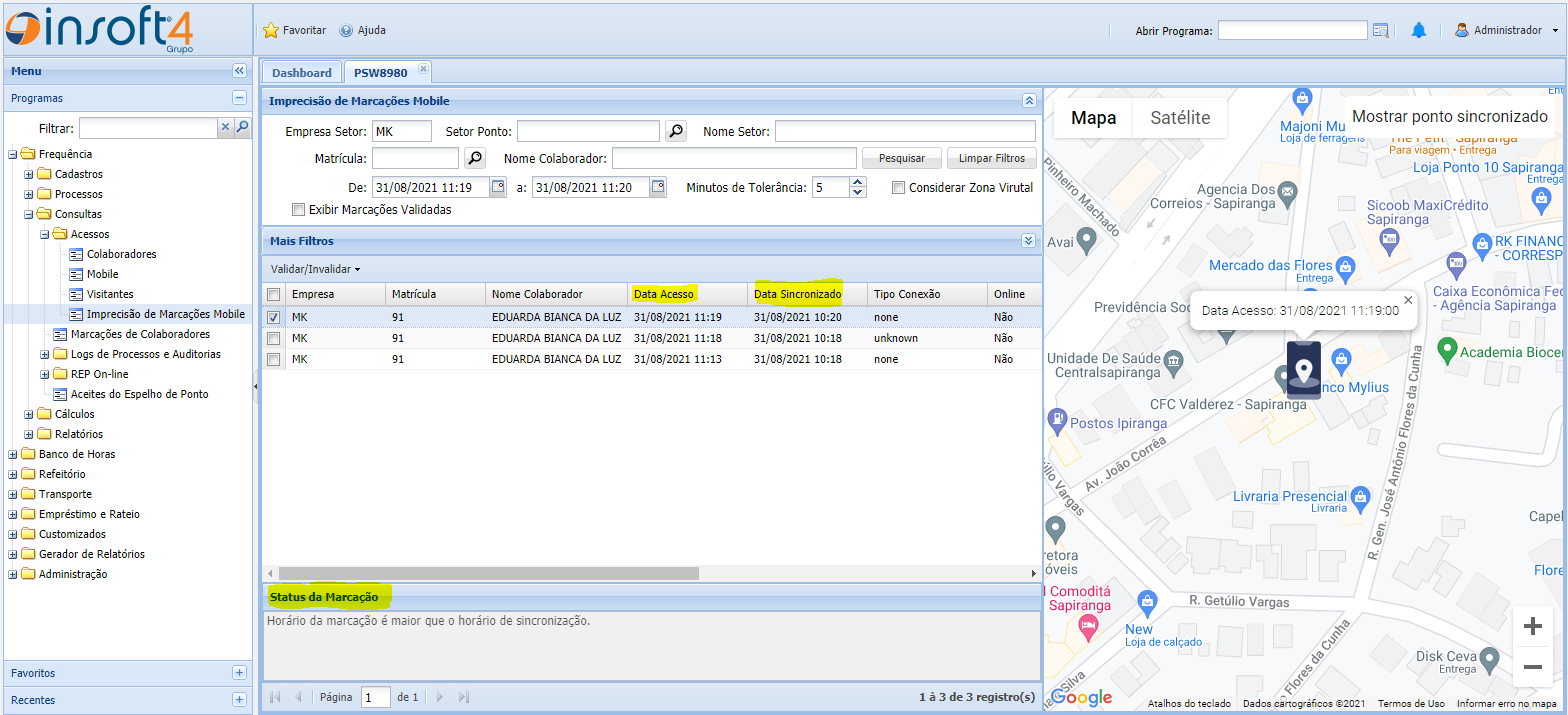1568x715 pixels.
Task: Click the Favoritar star icon
Action: 271,30
